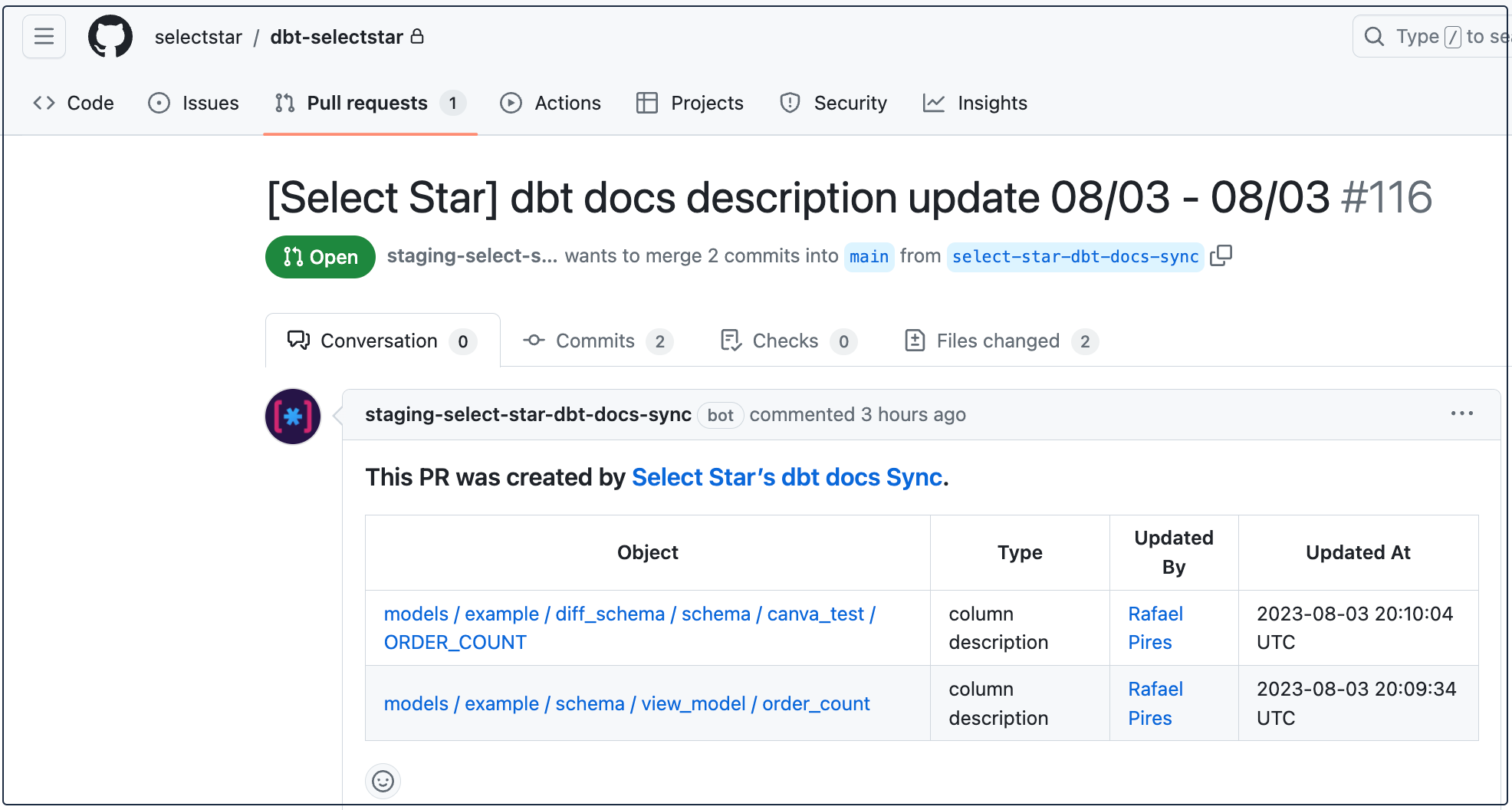Open the comment options ellipsis menu
The image size is (1512, 810).
tap(1461, 414)
